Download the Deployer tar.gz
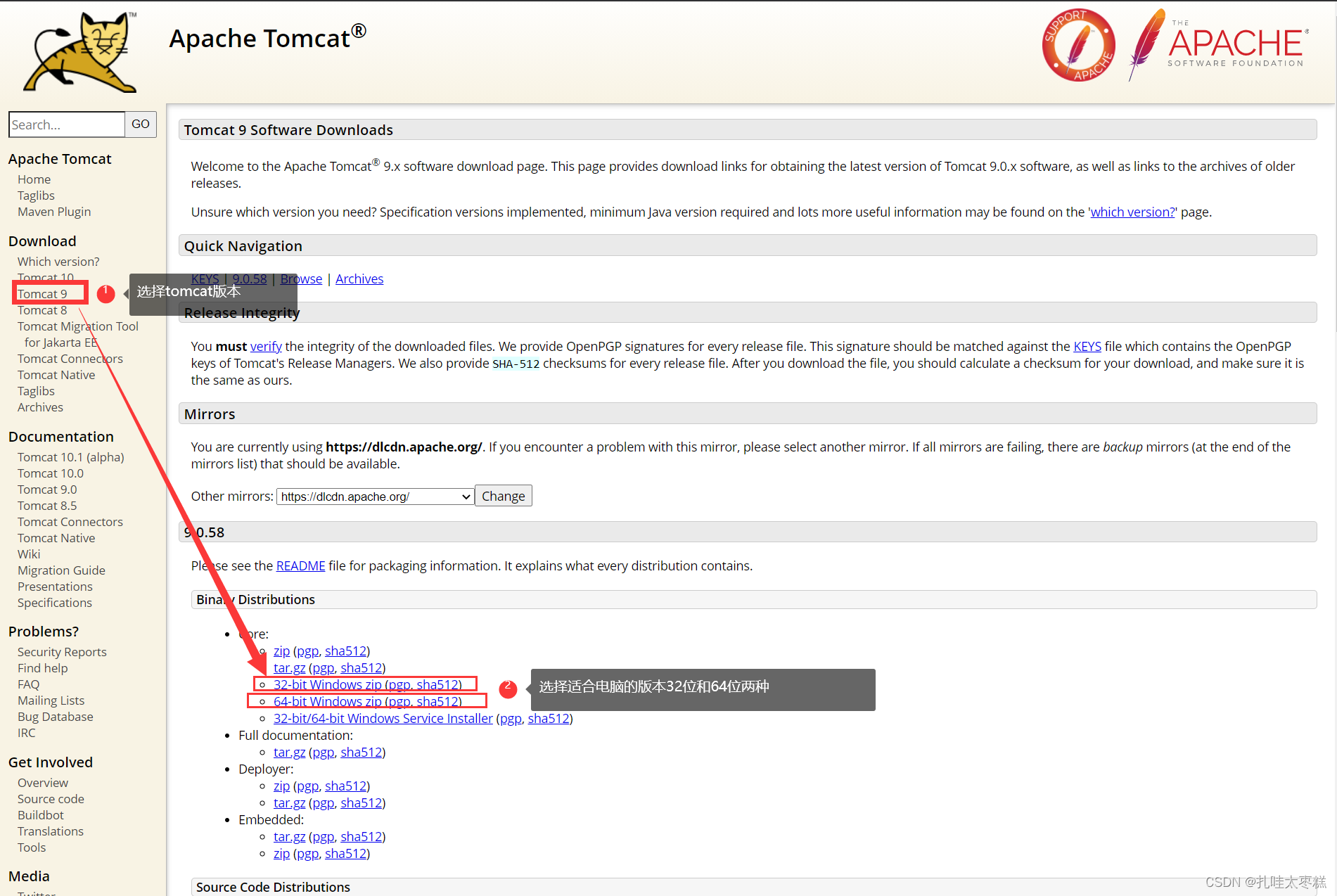 [289, 802]
